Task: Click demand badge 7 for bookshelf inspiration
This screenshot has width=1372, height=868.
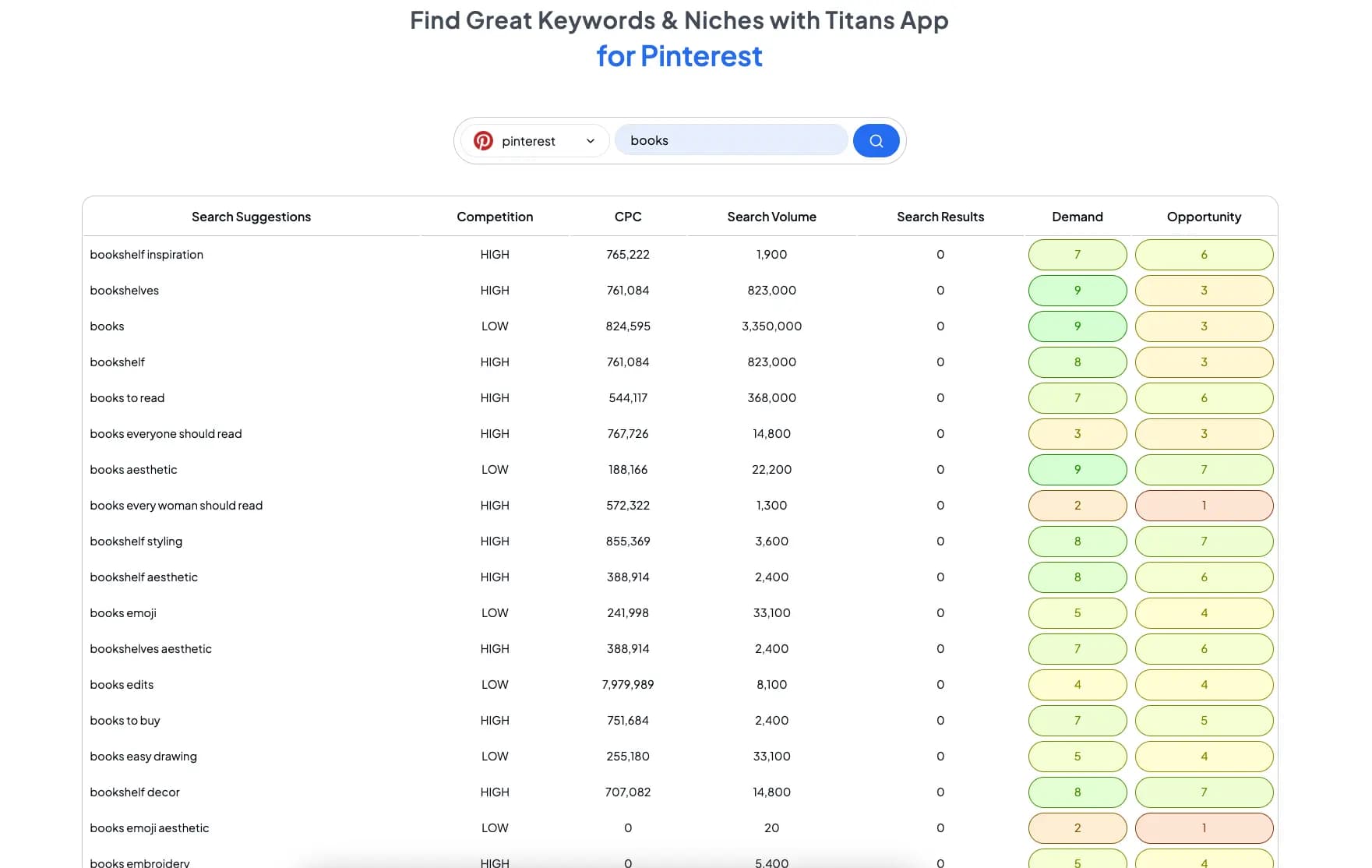Action: point(1077,255)
